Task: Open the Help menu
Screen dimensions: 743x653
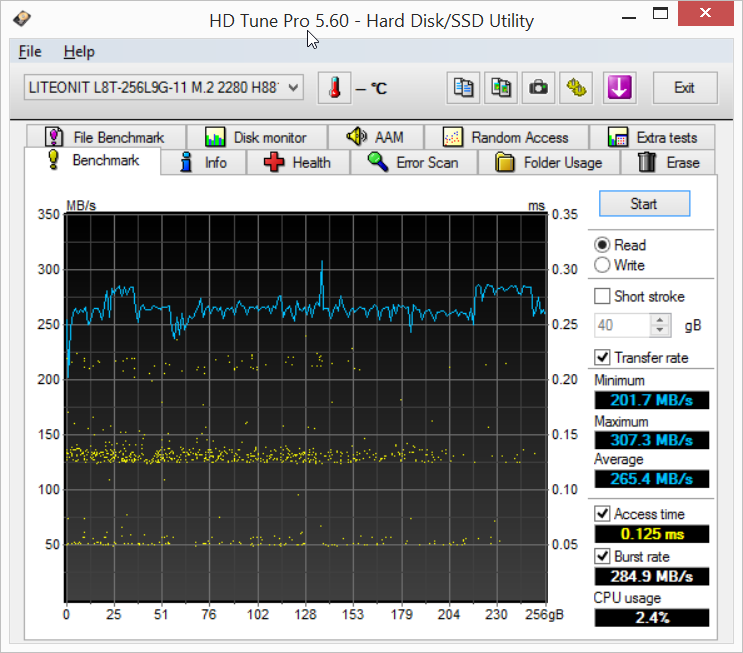Action: coord(79,51)
